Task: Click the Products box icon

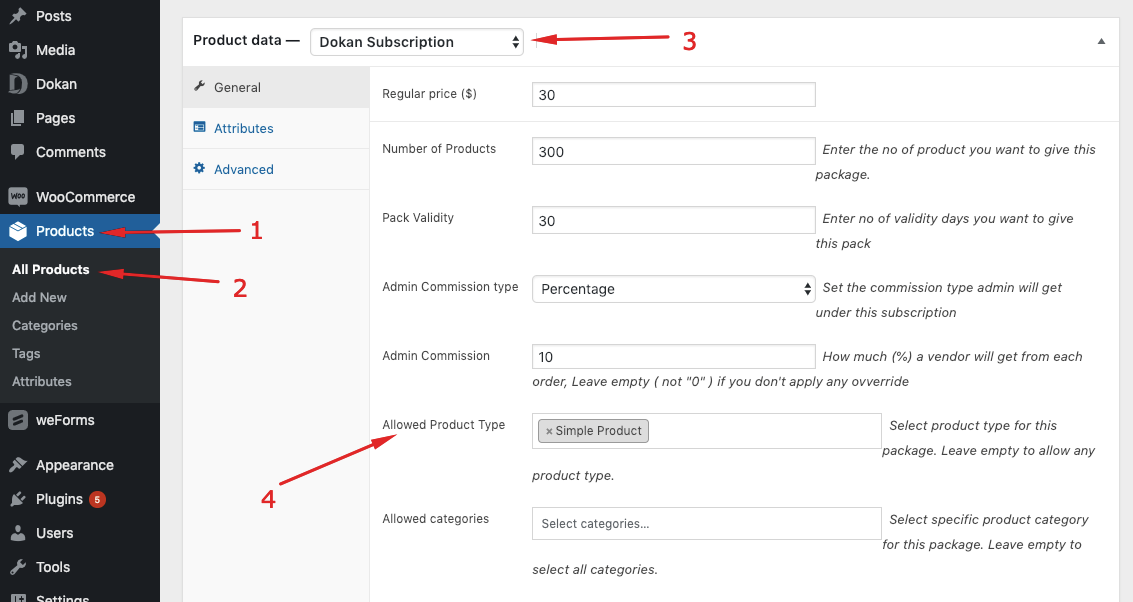Action: click(18, 231)
